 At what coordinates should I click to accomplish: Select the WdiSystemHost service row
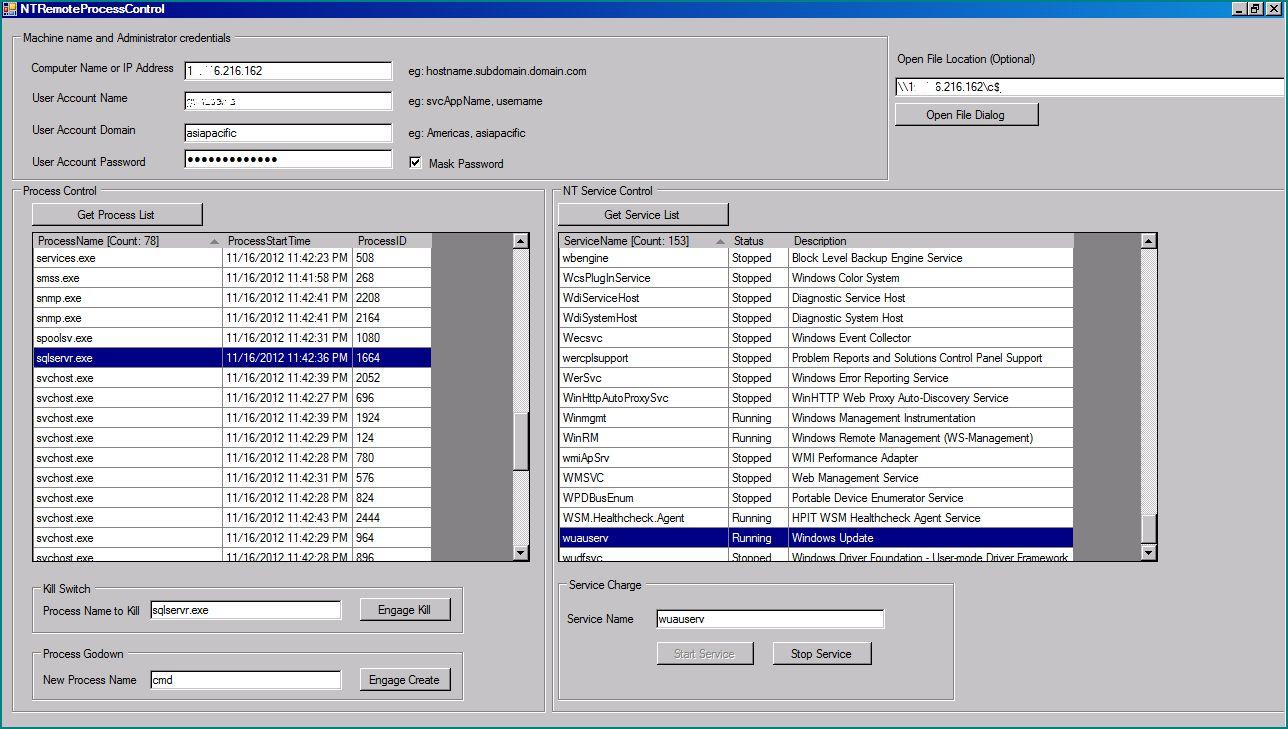tap(816, 318)
